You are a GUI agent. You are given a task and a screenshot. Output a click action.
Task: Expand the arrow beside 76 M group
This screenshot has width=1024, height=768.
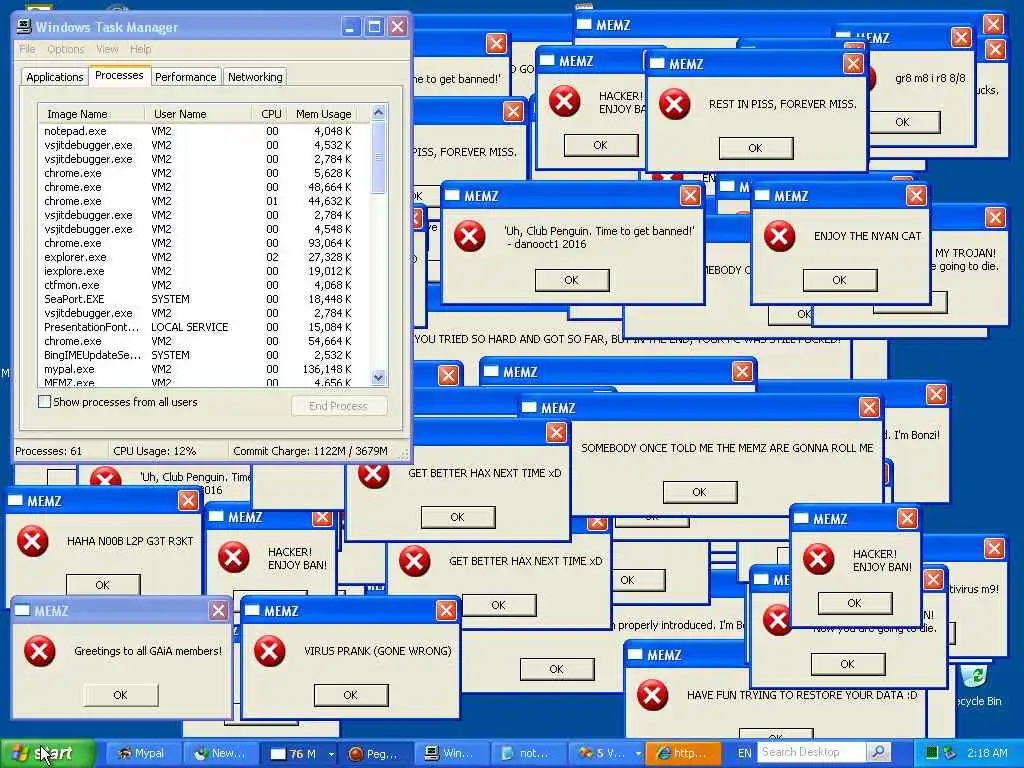click(x=331, y=754)
